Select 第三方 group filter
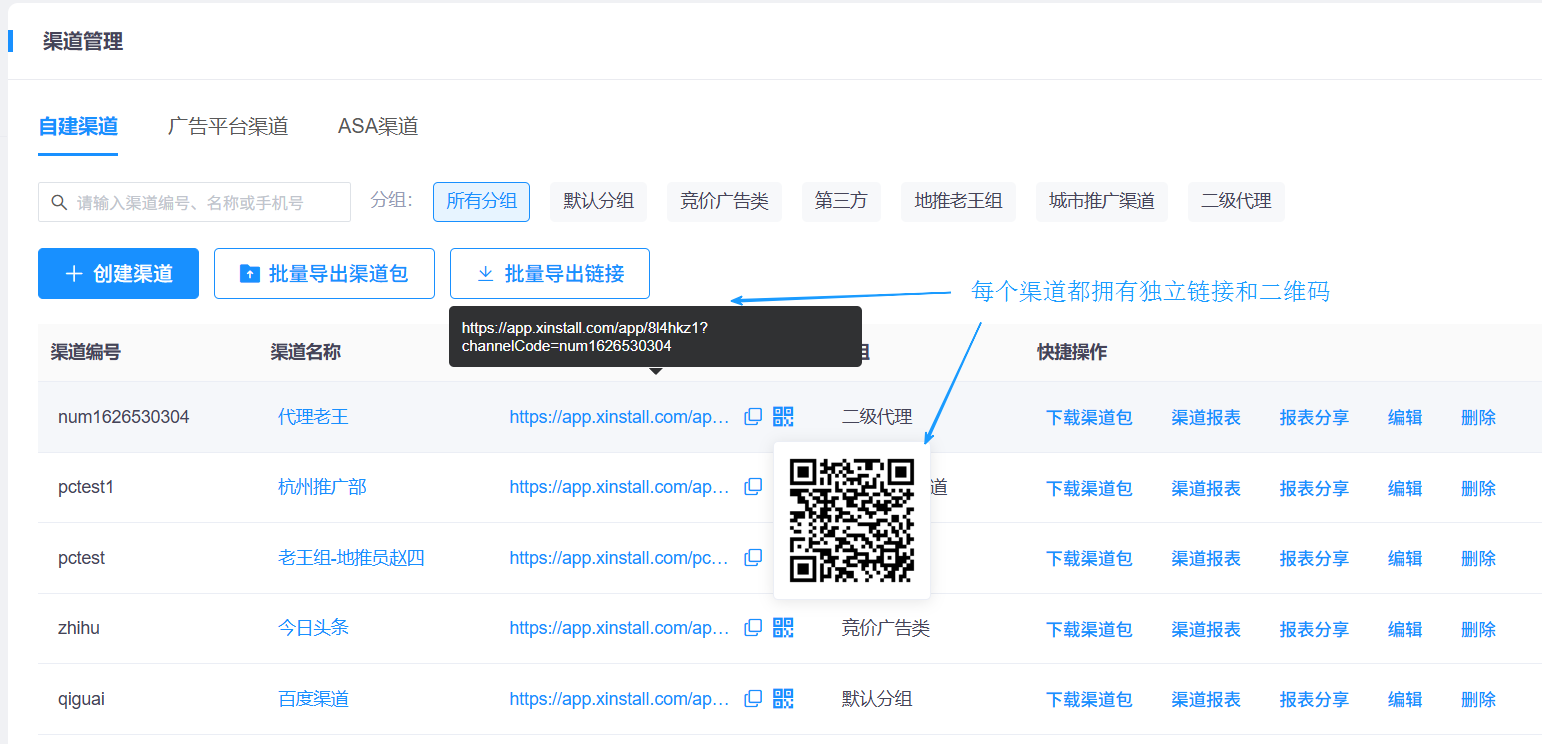1542x744 pixels. tap(841, 201)
